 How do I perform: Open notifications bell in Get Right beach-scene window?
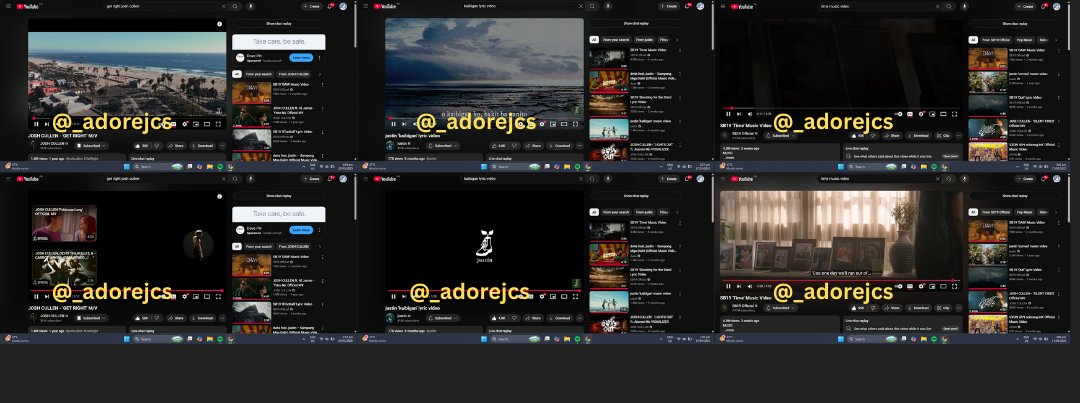[329, 6]
